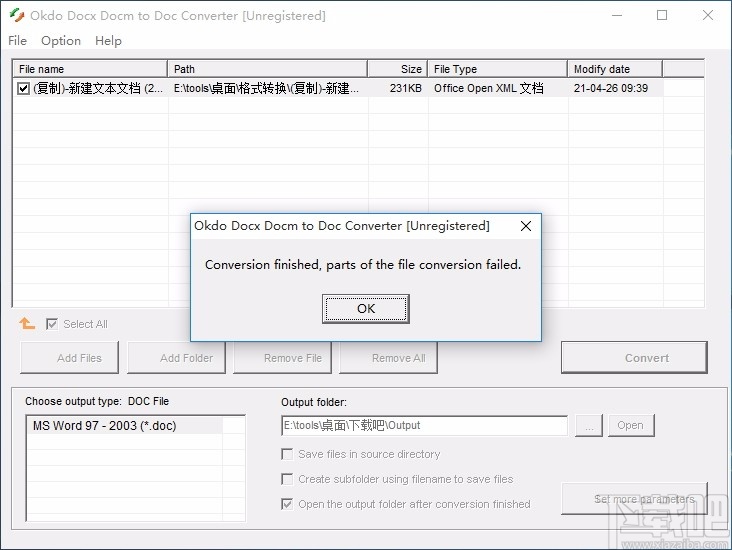Enable Create subfolder using filename option

point(287,479)
